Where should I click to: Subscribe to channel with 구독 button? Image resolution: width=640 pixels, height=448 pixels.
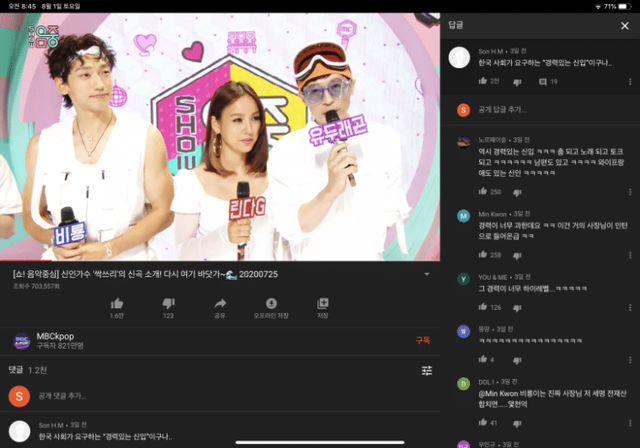pos(422,341)
